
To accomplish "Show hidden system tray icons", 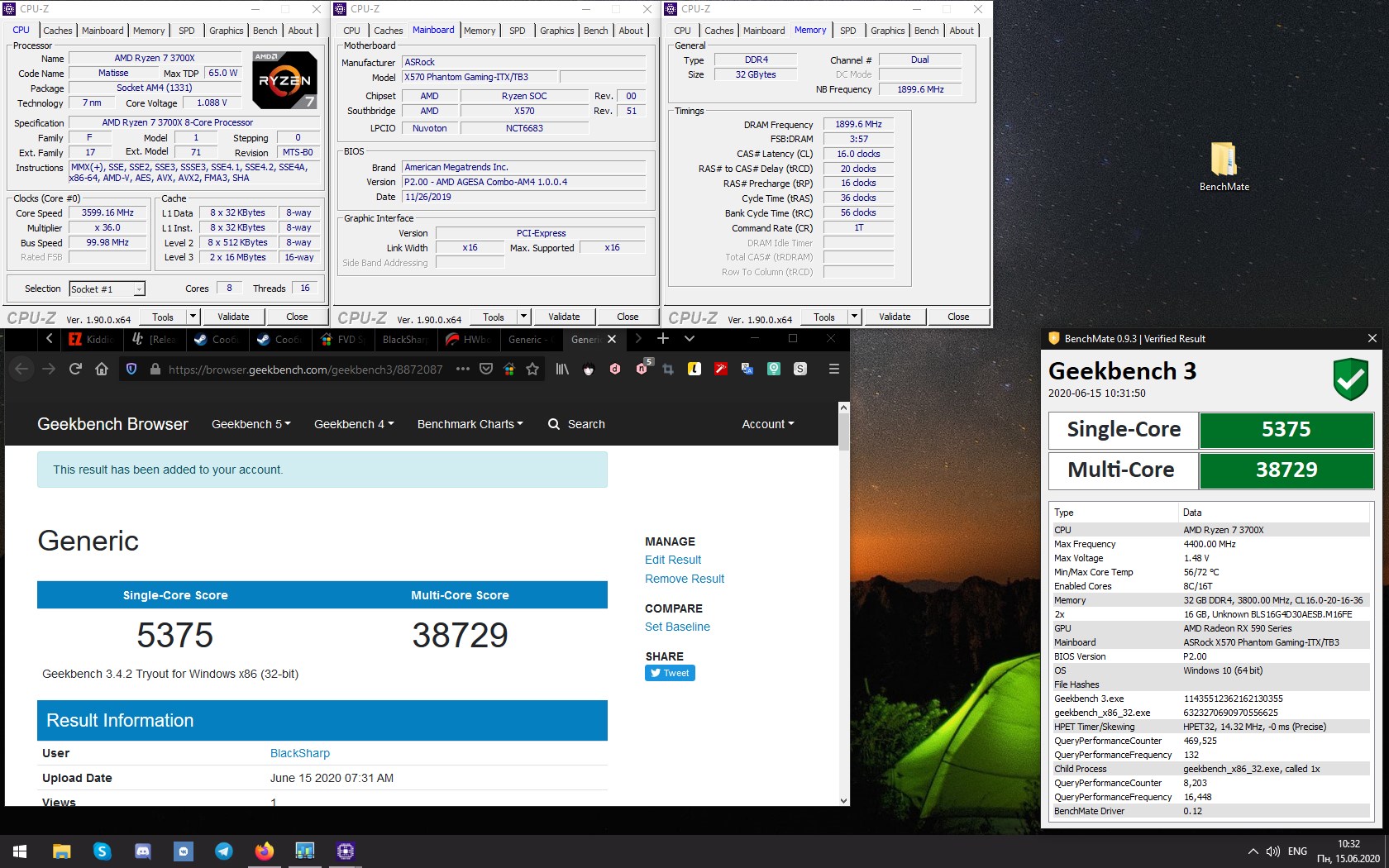I will (x=1253, y=851).
